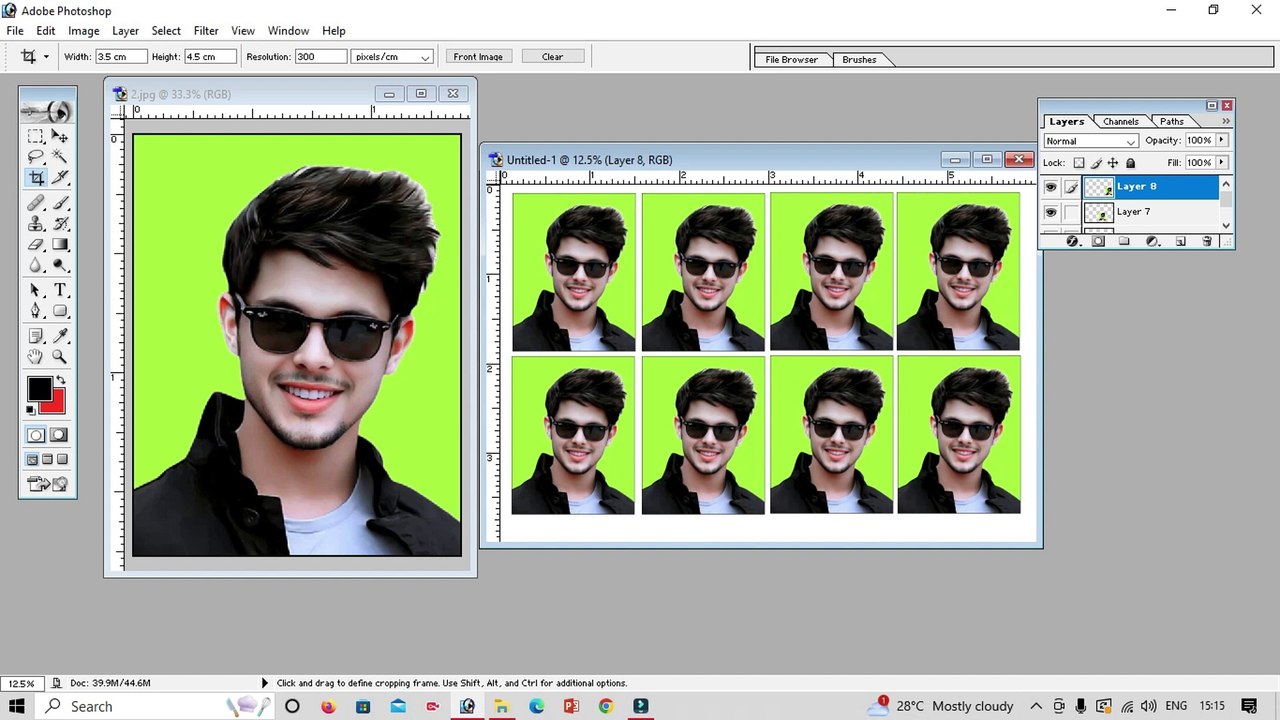This screenshot has height=720, width=1280.
Task: Select the Notes tool
Action: [x=35, y=336]
